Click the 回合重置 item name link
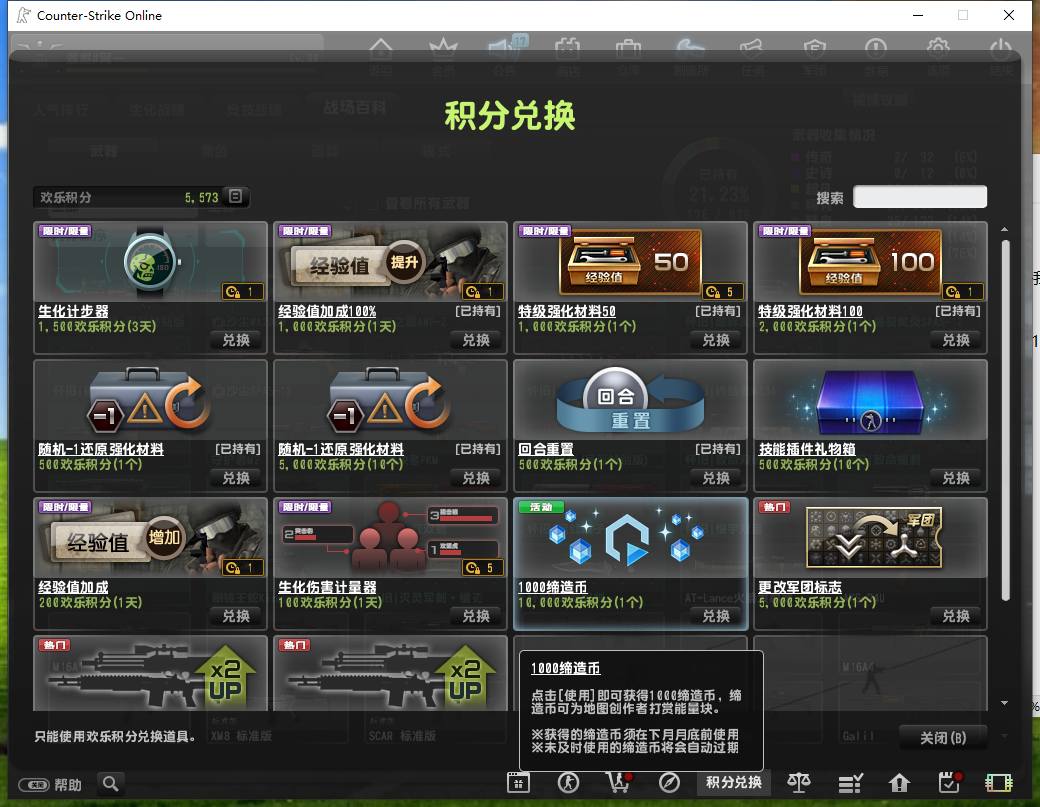1040x807 pixels. pyautogui.click(x=545, y=449)
